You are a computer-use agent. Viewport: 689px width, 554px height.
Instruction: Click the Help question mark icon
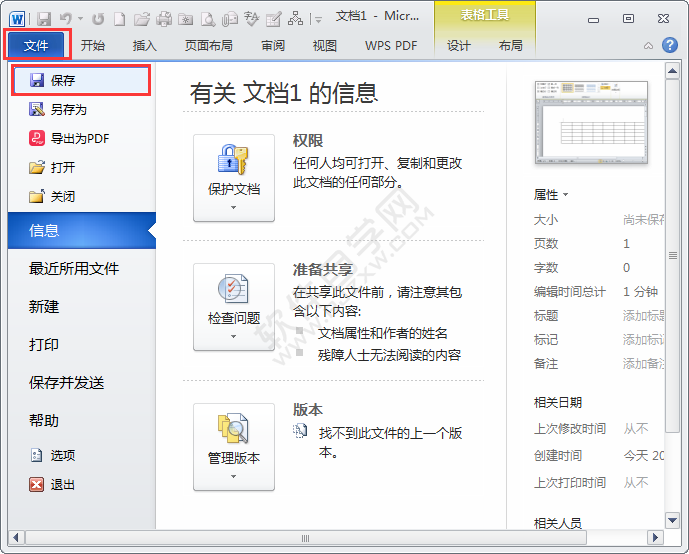[669, 45]
